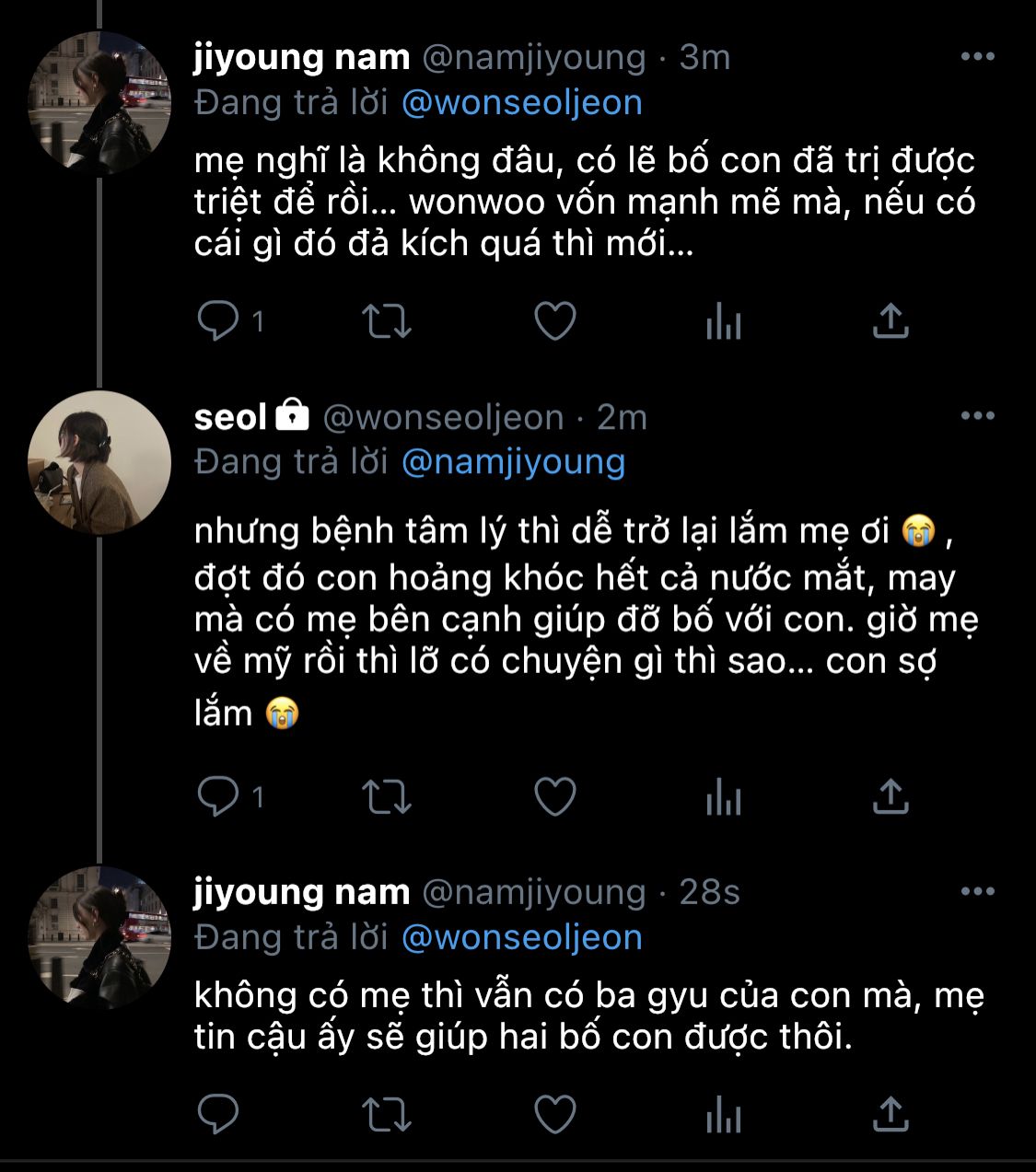This screenshot has height=1172, width=1036.
Task: Reply to last jiyoung nam tweet
Action: point(218,1114)
